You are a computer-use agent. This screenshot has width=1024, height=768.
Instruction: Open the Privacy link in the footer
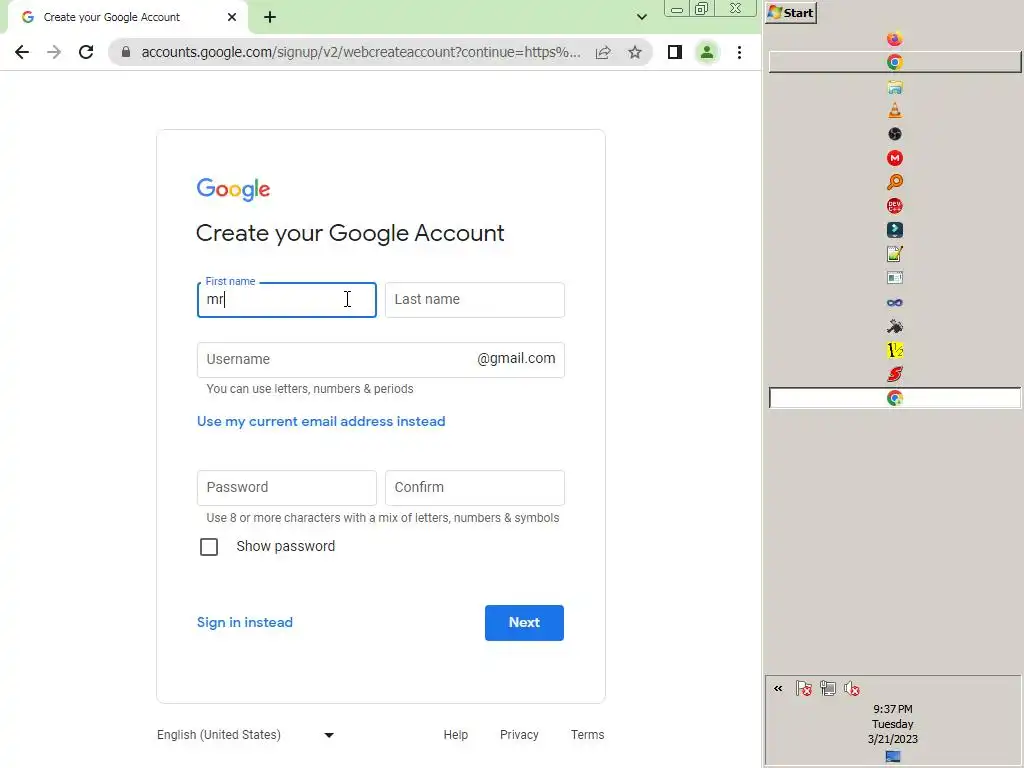pyautogui.click(x=519, y=735)
